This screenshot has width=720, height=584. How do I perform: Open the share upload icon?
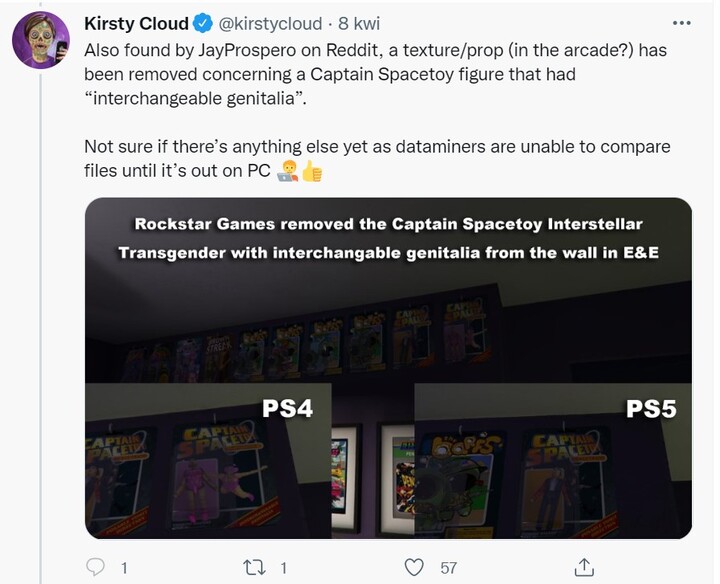pyautogui.click(x=584, y=567)
